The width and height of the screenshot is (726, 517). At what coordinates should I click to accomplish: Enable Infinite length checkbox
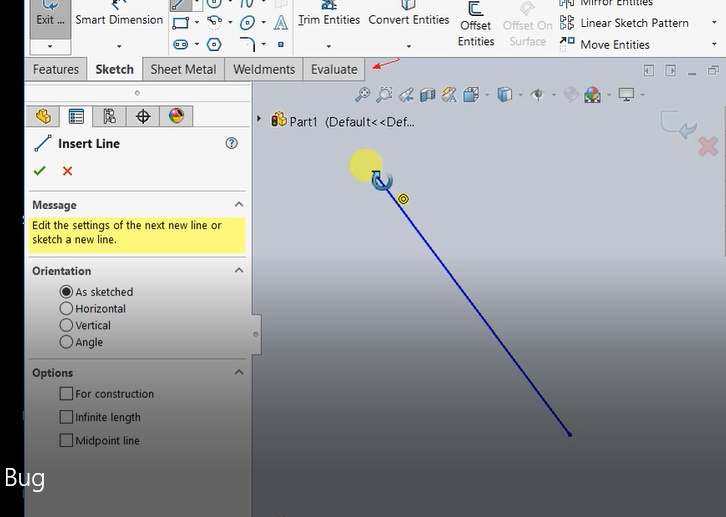click(66, 417)
